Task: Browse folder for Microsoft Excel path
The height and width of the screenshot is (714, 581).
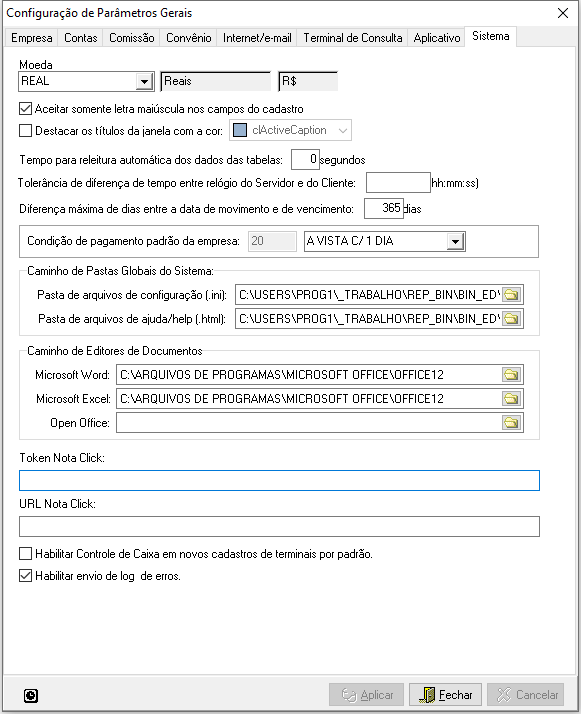Action: [x=512, y=399]
